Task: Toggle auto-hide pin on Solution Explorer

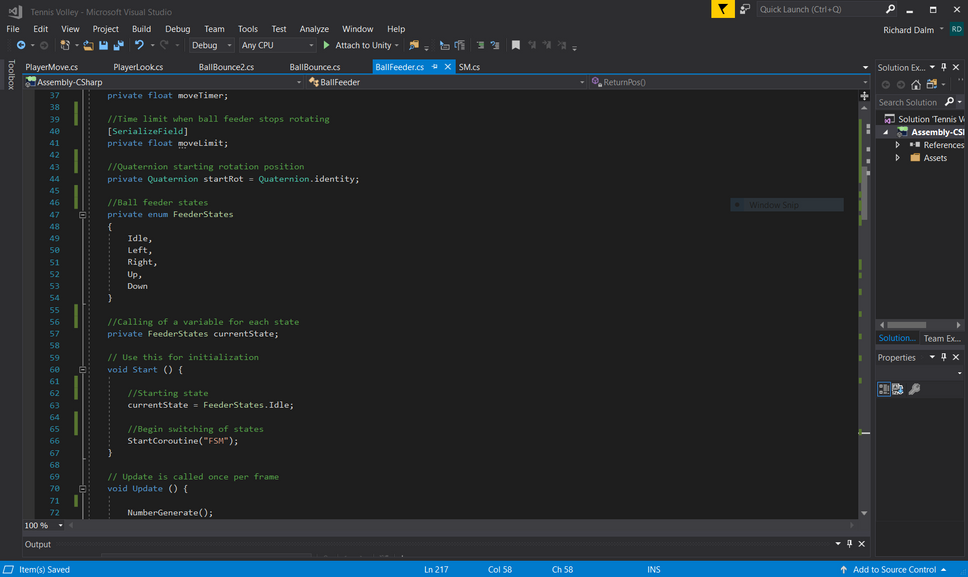Action: click(x=943, y=68)
